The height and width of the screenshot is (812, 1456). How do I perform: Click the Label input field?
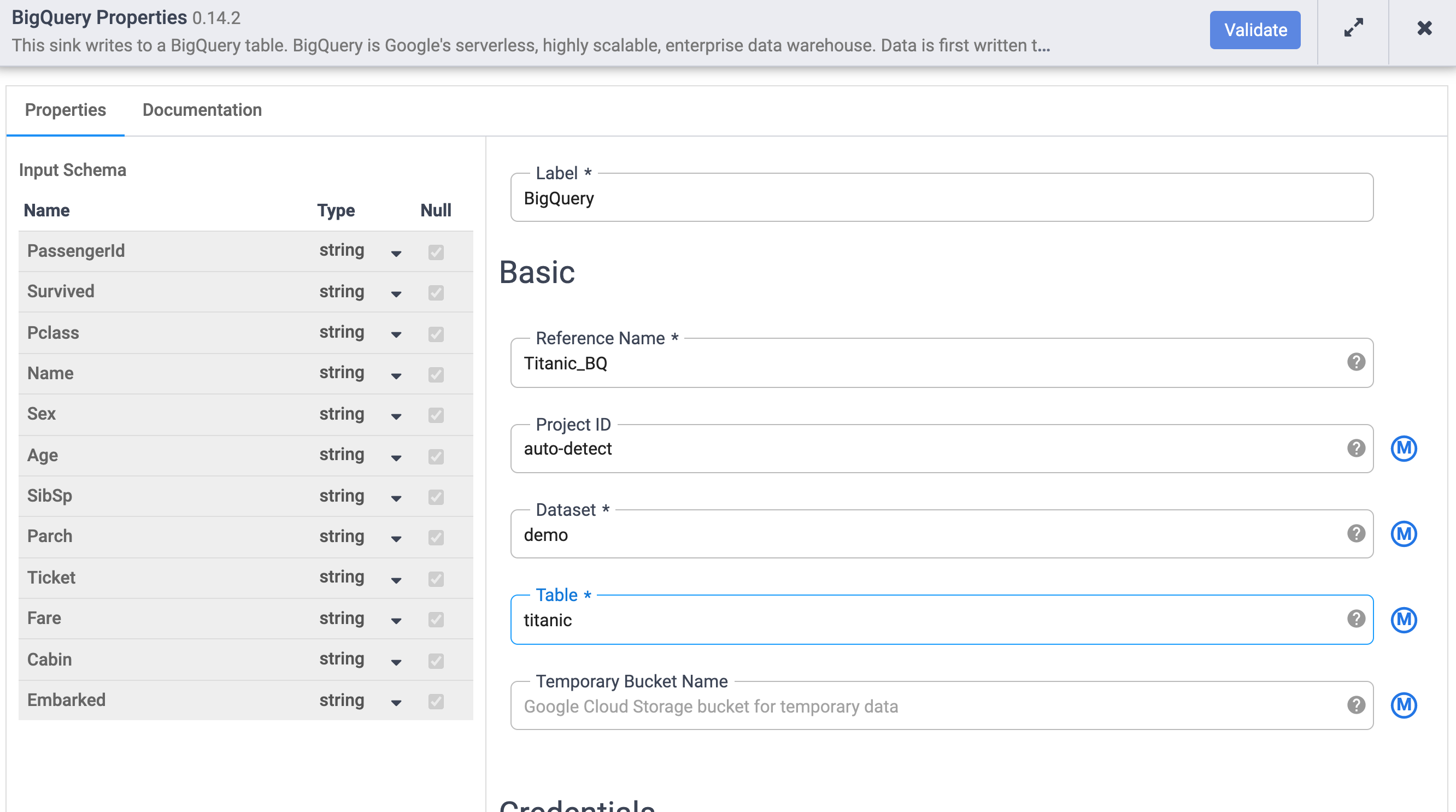(942, 198)
